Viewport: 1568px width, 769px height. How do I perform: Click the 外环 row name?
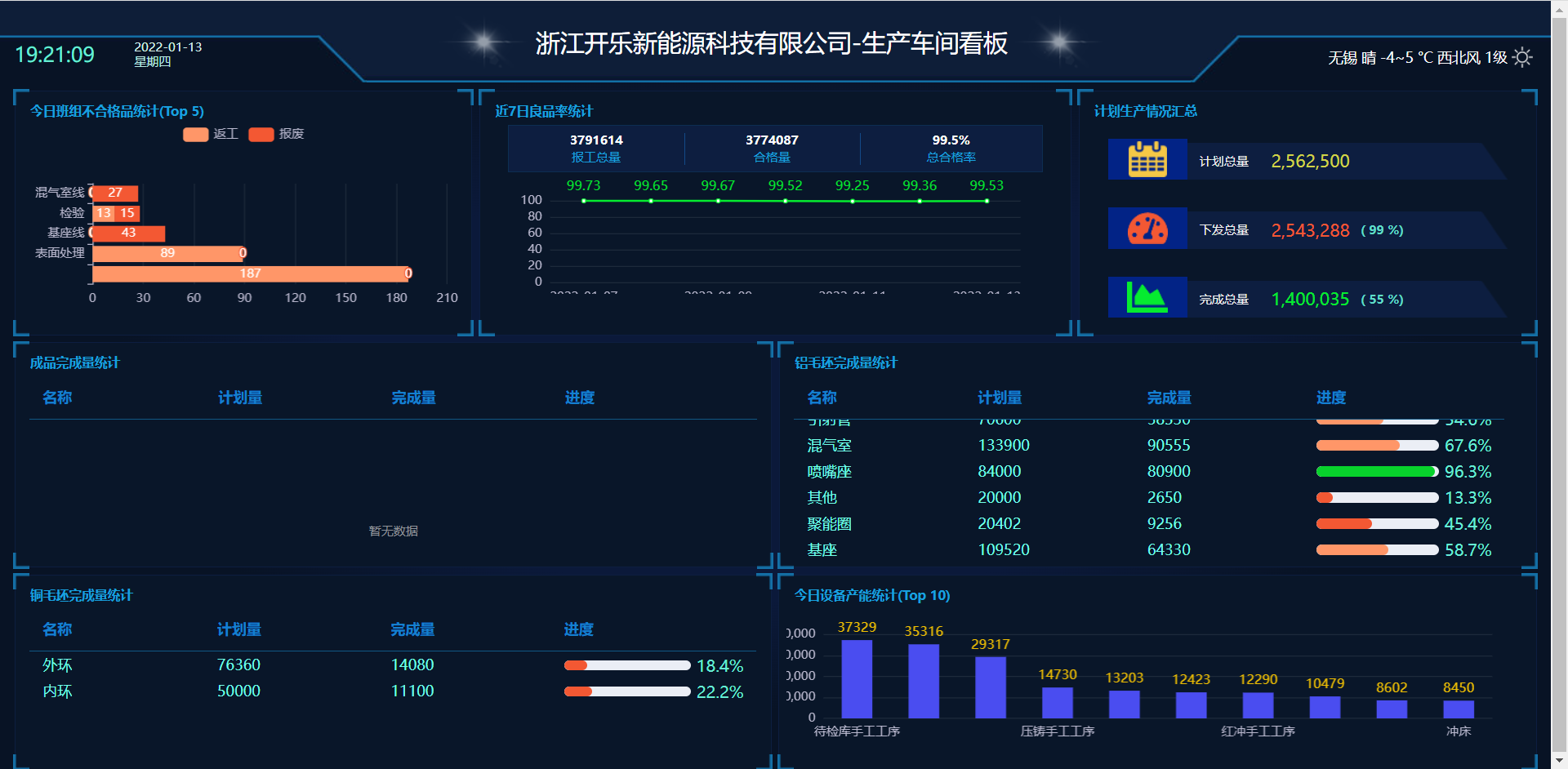click(x=57, y=665)
